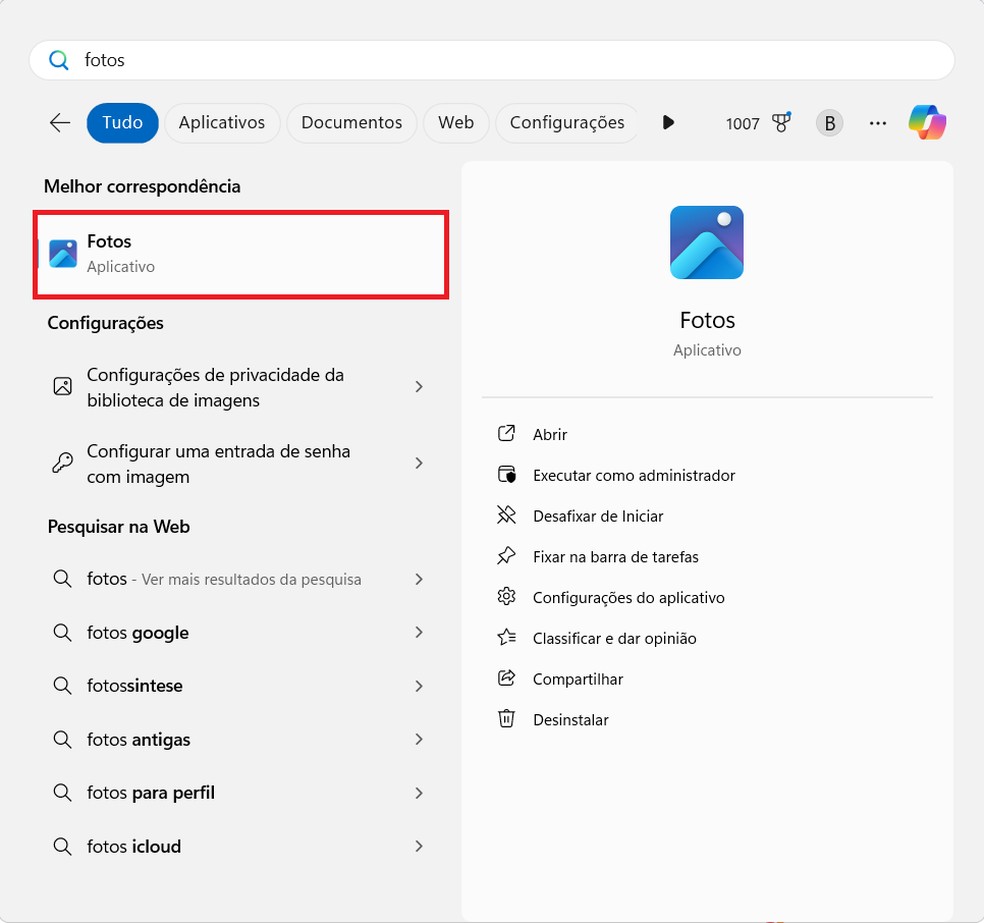Click the share icon beside Compartilhar

click(506, 678)
